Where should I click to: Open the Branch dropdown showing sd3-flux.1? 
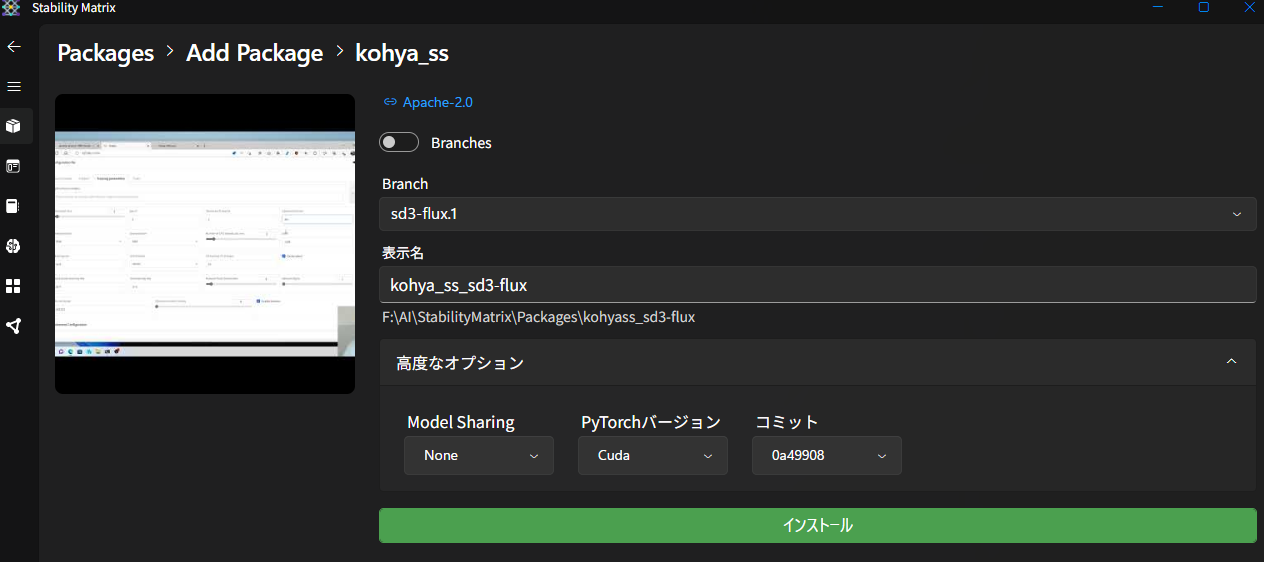tap(817, 214)
